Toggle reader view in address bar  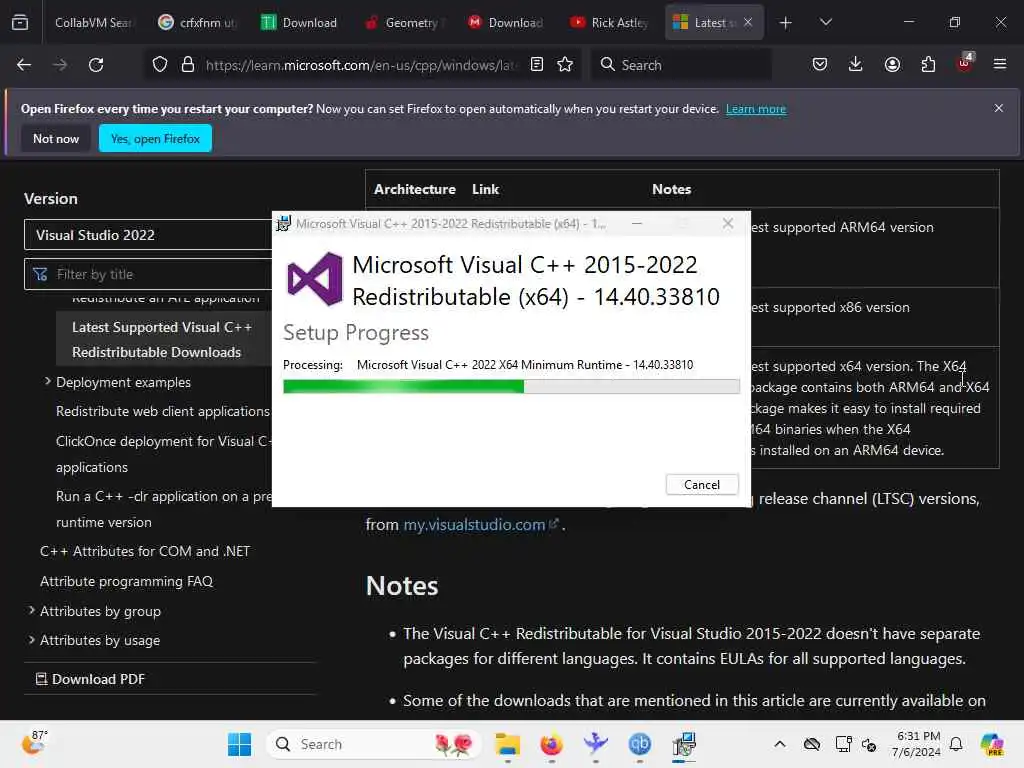537,65
